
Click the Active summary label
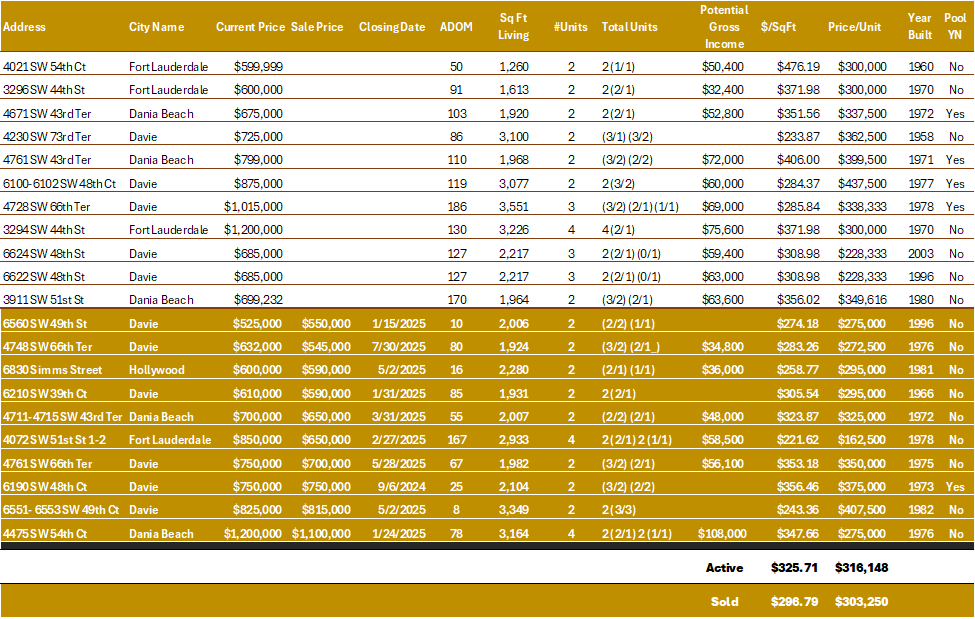point(724,567)
